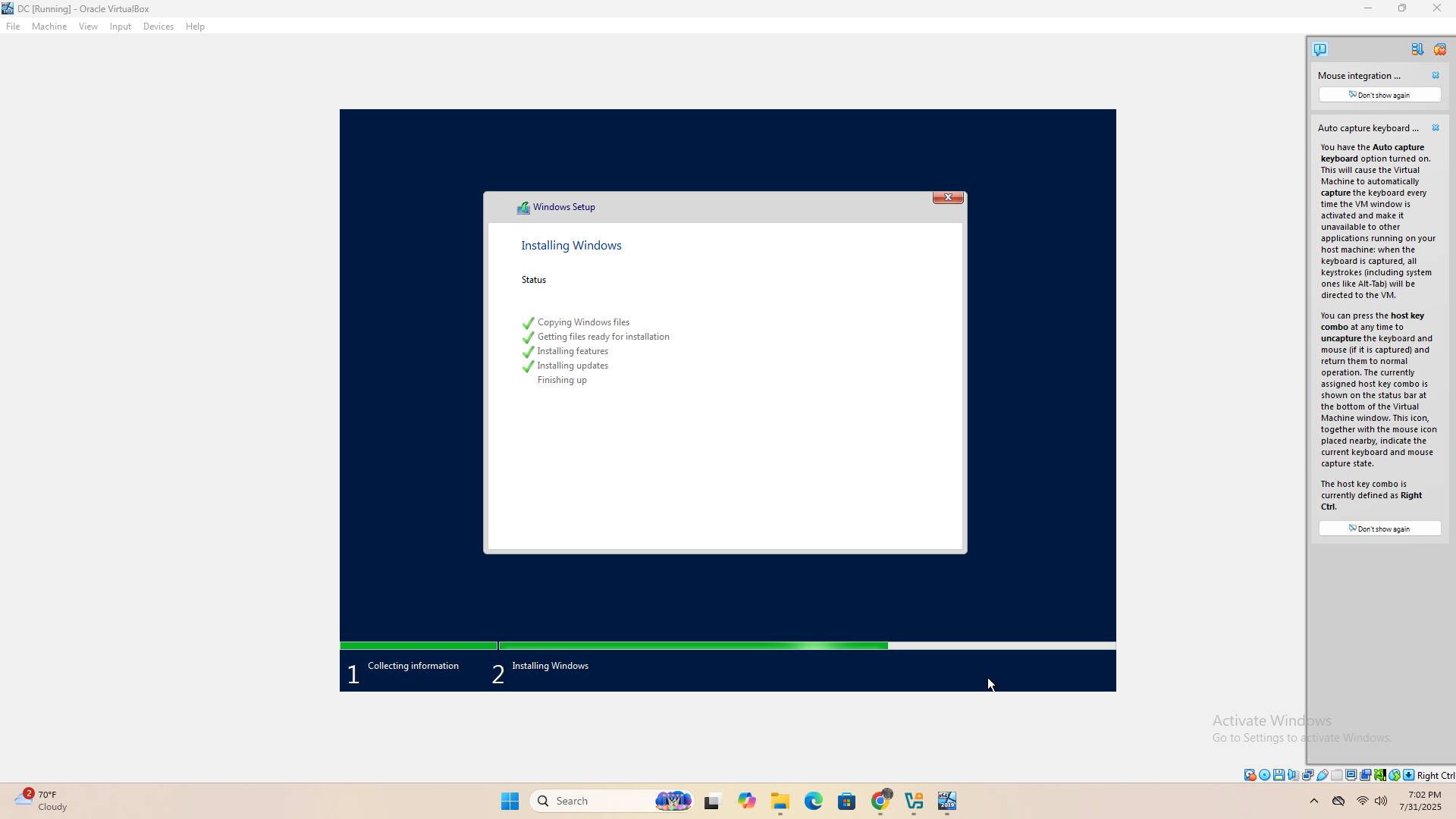Image resolution: width=1456 pixels, height=819 pixels.
Task: Click the shared folders status icon
Action: tap(1336, 775)
